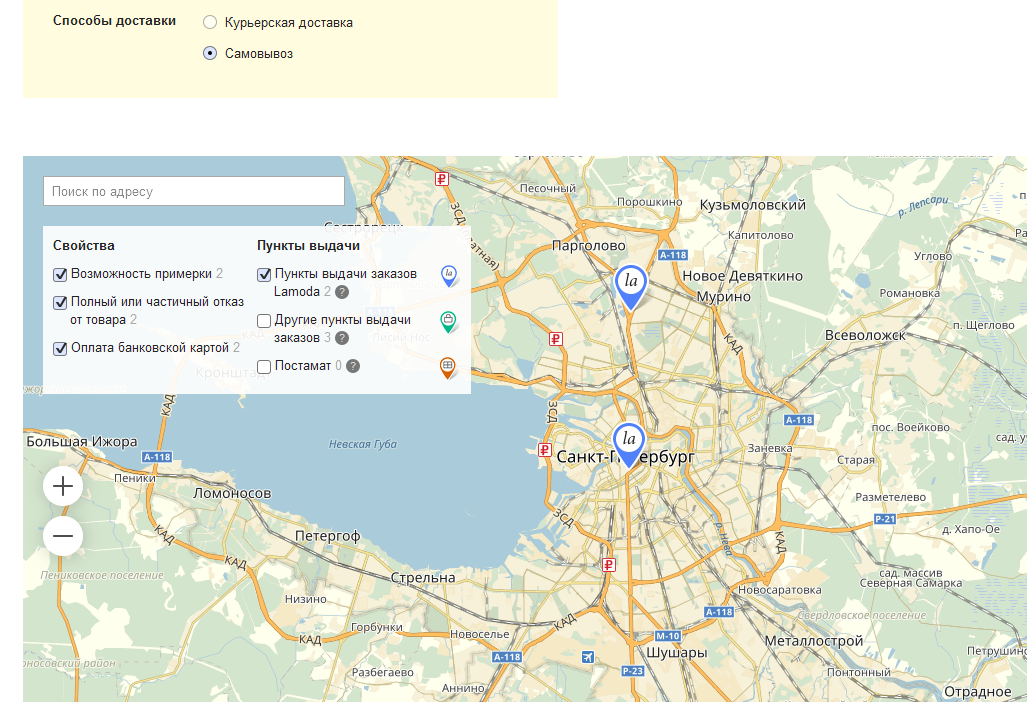Click the airport plane icon near Шушары

tap(588, 656)
